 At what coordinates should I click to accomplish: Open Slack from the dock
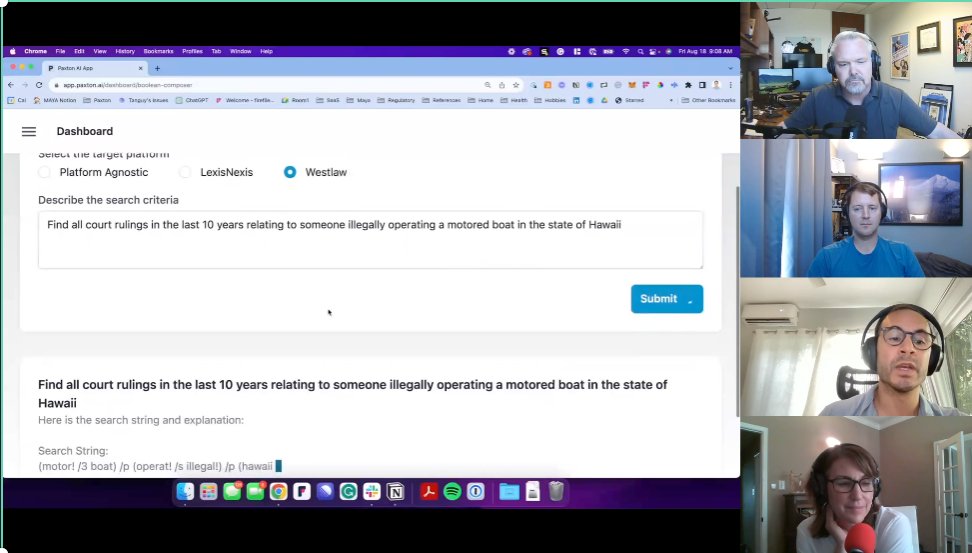(x=372, y=492)
